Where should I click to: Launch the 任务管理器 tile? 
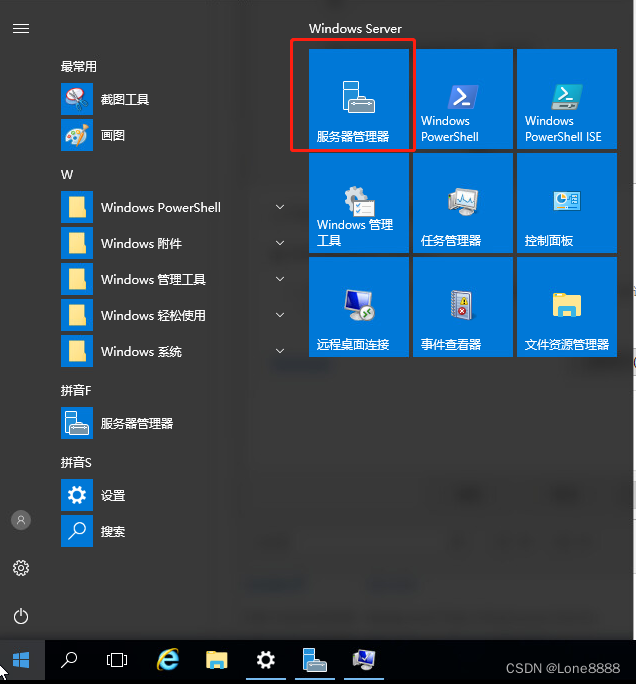(x=463, y=203)
